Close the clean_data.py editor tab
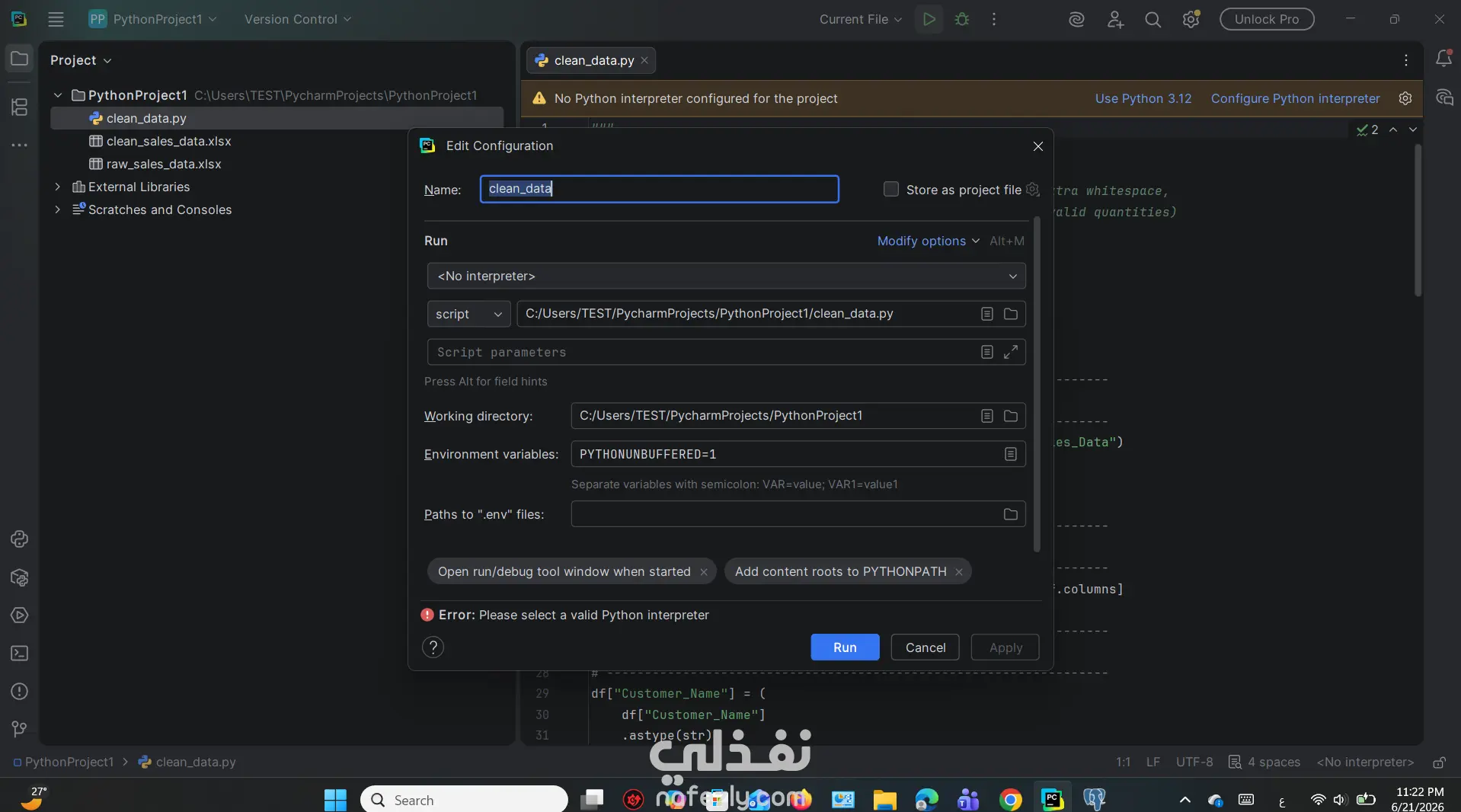 point(644,60)
